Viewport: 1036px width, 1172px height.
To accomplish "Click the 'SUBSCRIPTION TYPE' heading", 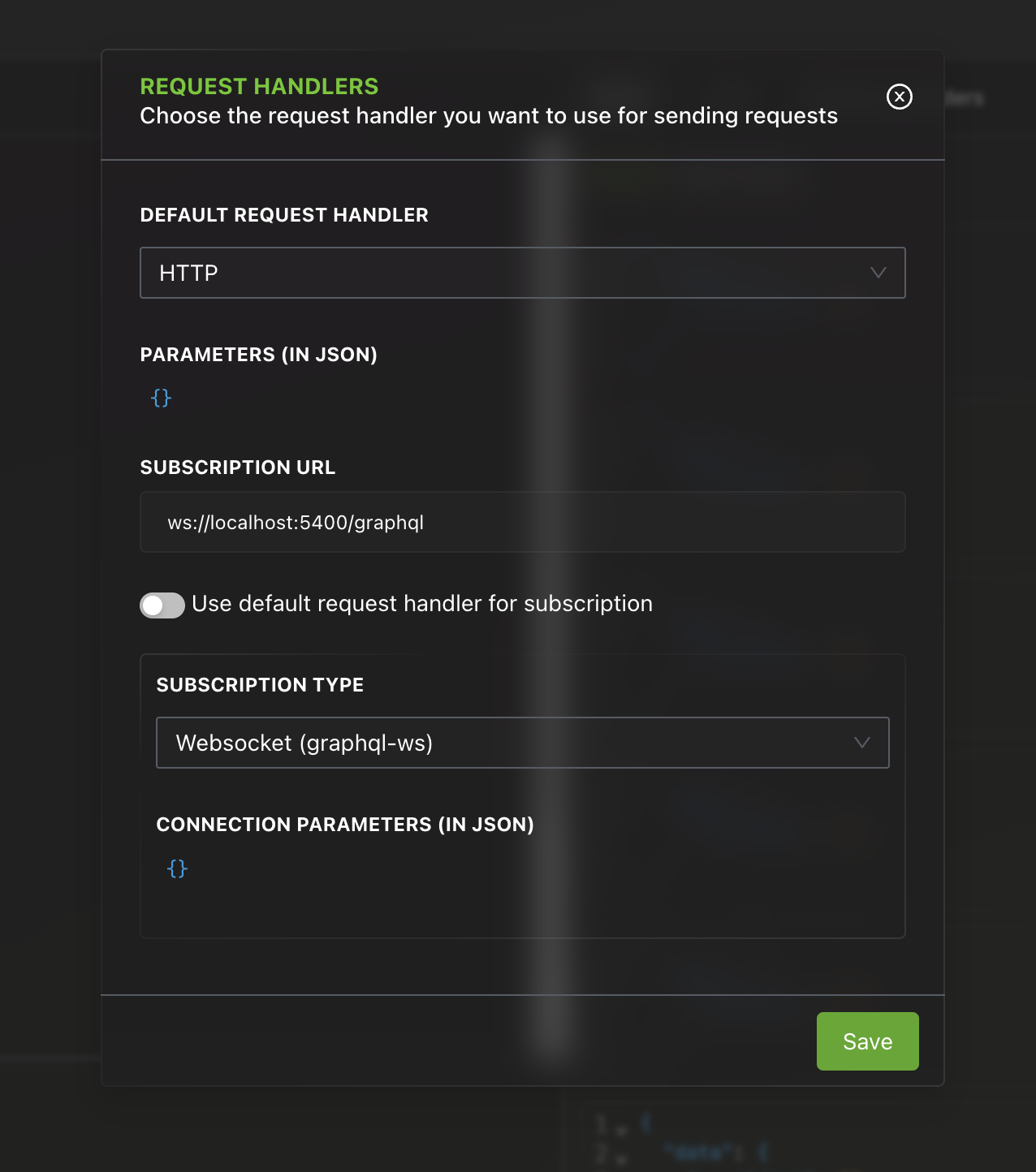I will [x=260, y=685].
